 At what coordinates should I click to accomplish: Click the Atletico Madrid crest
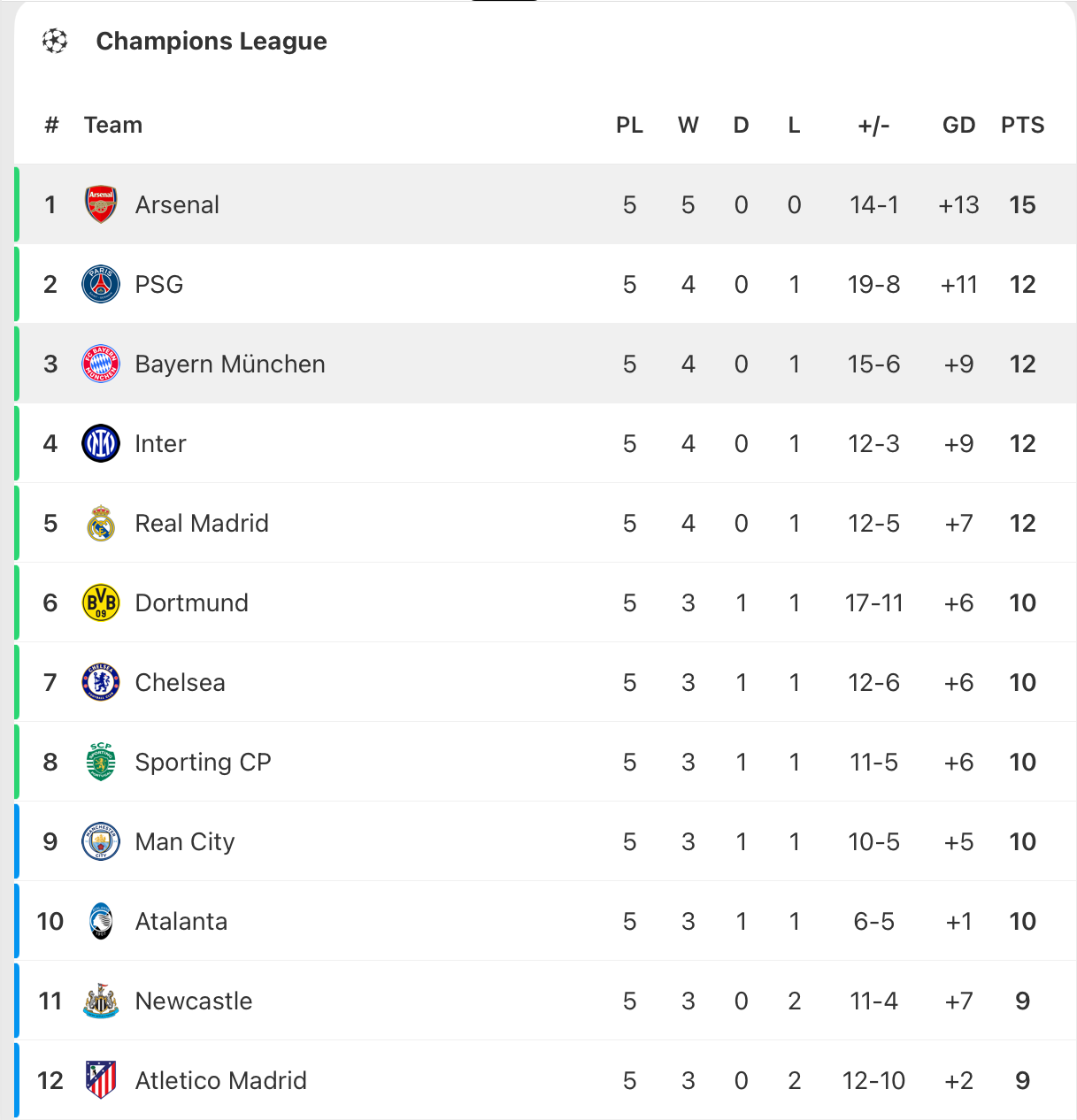tap(101, 1080)
